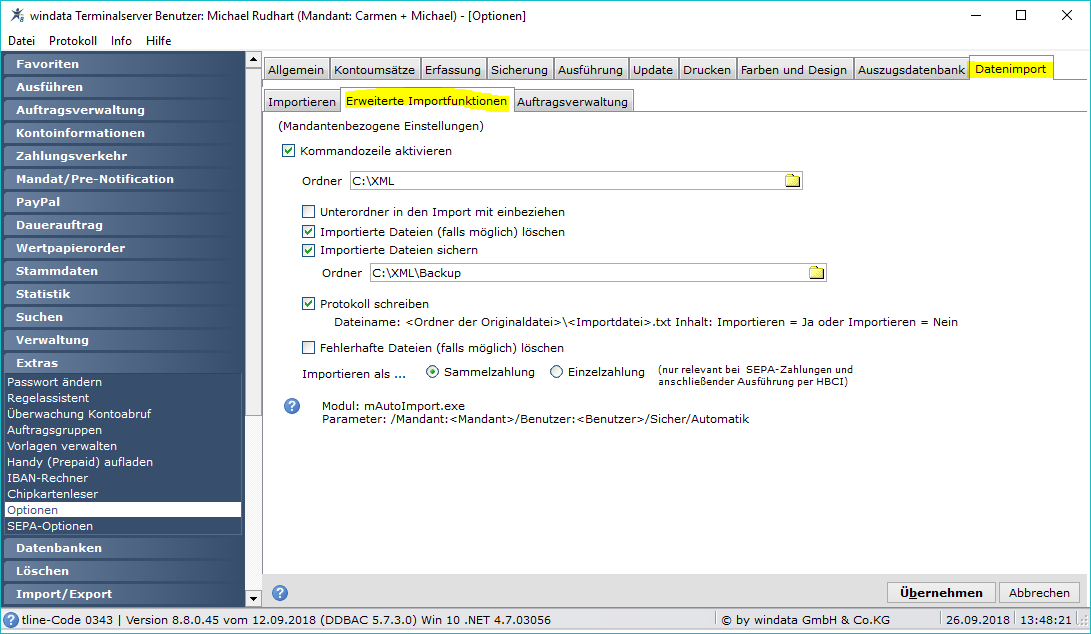Viewport: 1091px width, 634px height.
Task: Click the windata app icon in title bar
Action: (x=17, y=15)
